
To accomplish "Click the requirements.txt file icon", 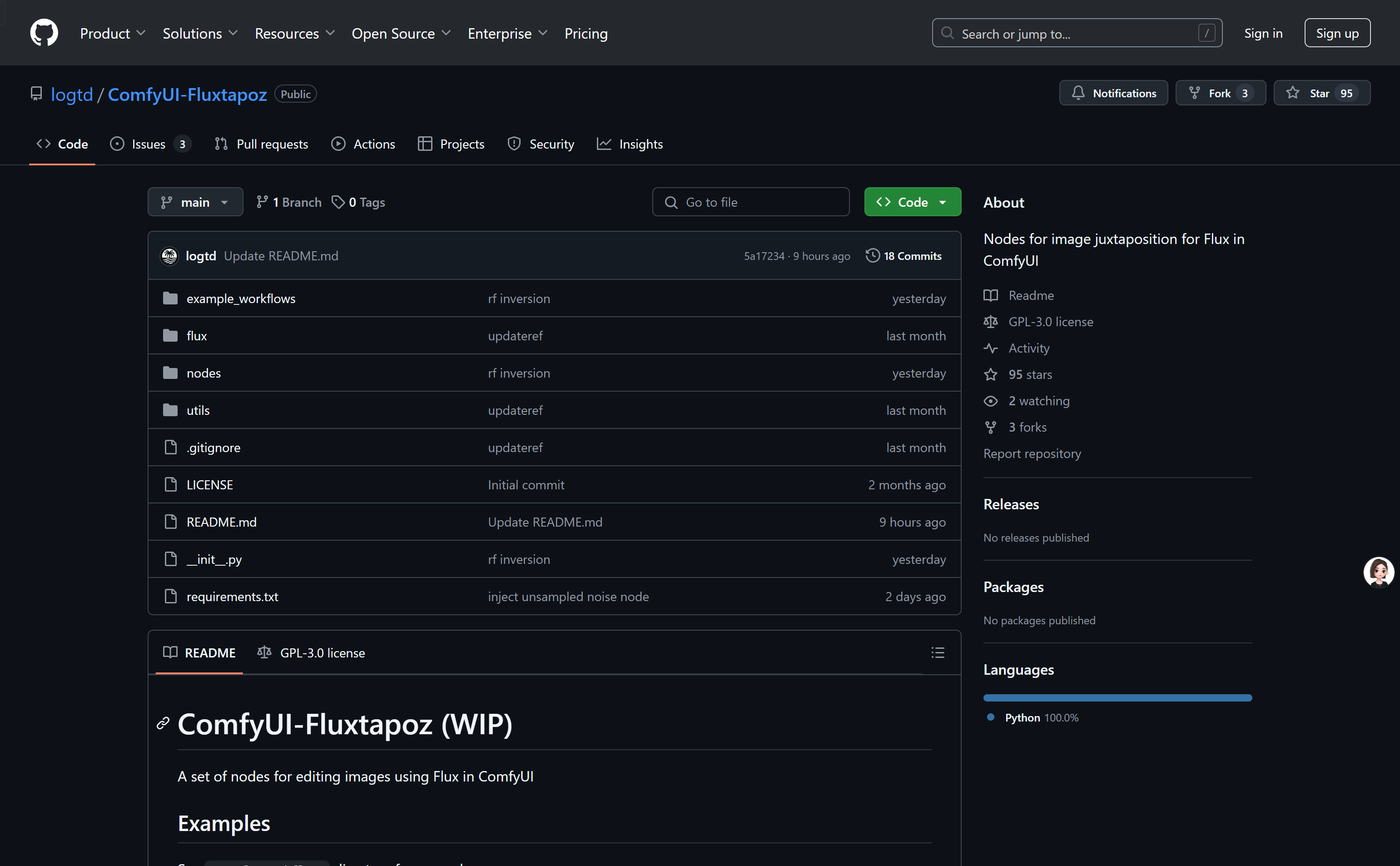I will 170,596.
